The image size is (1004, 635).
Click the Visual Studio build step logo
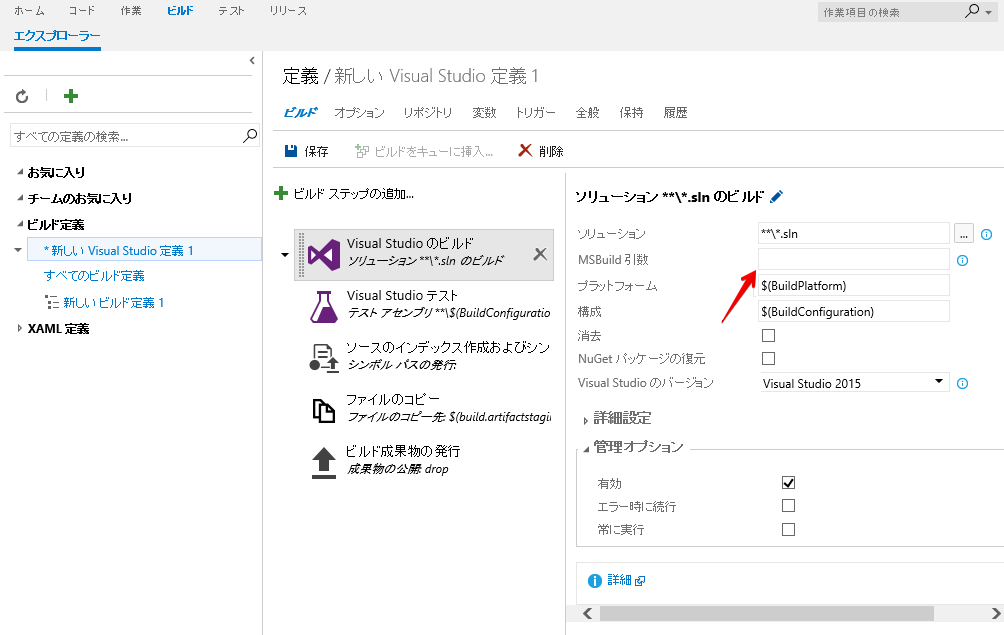pyautogui.click(x=323, y=255)
